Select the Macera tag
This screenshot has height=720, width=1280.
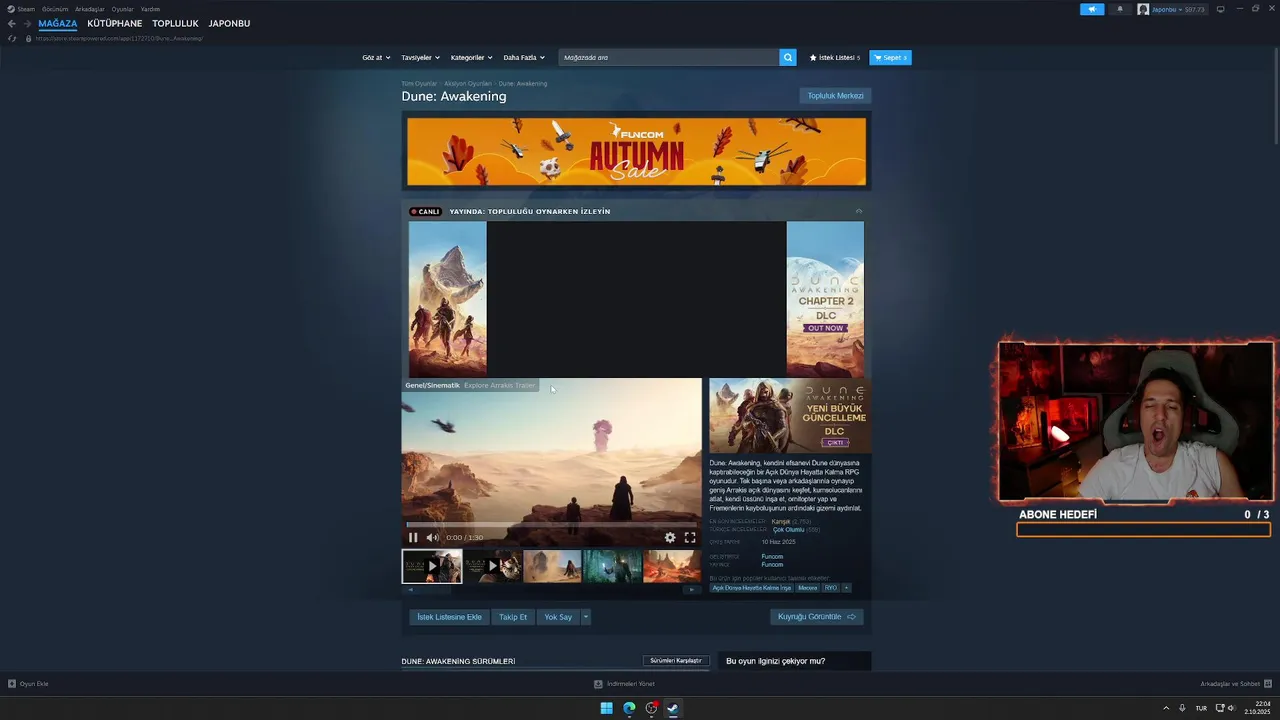tap(807, 588)
